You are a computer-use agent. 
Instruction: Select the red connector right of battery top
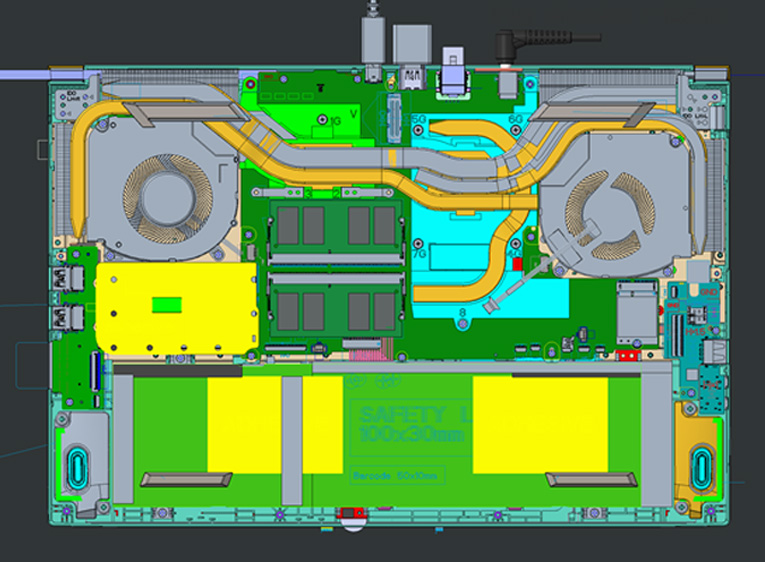point(629,354)
